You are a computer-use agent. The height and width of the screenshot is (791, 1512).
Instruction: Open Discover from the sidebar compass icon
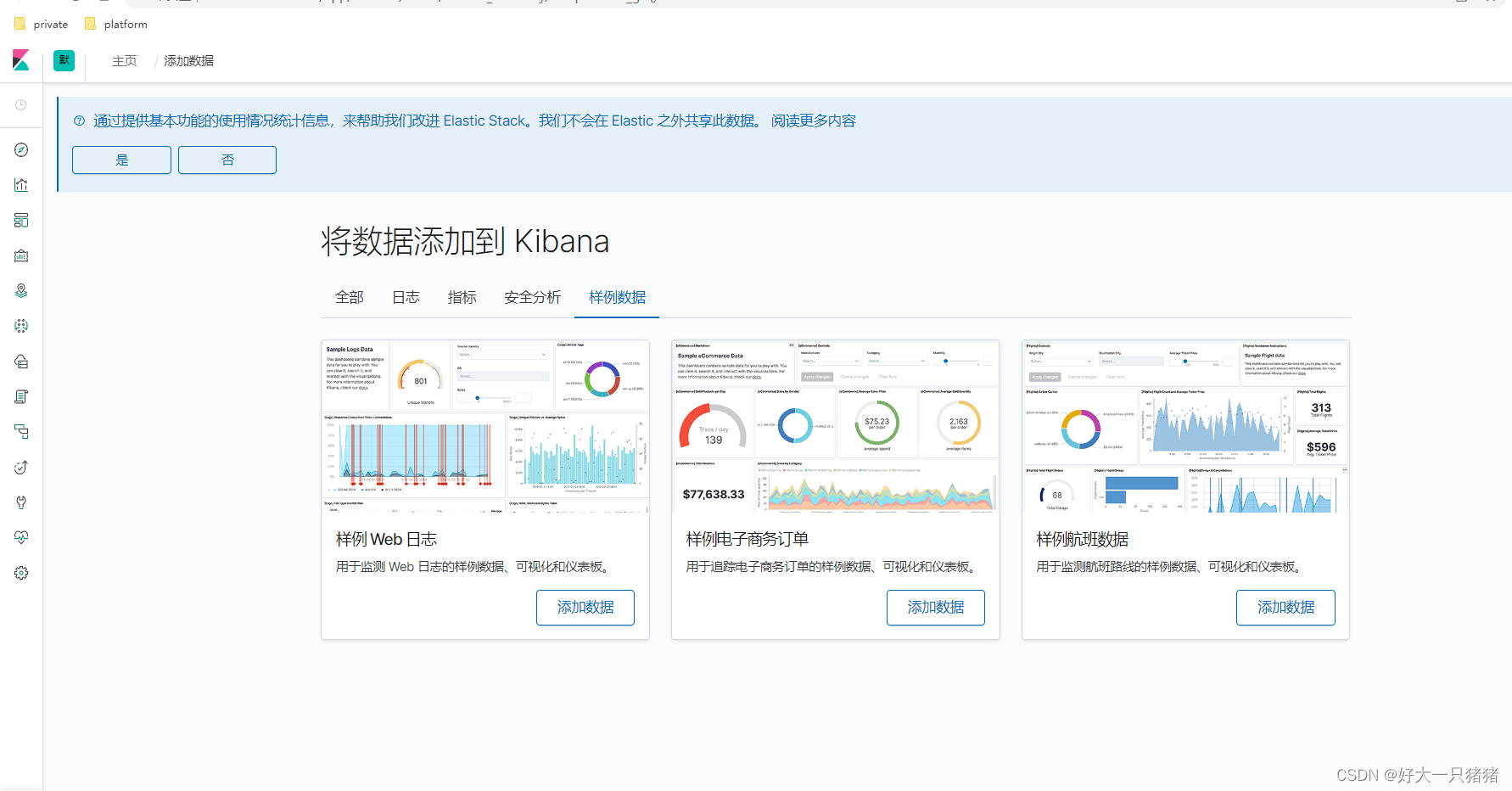[21, 150]
